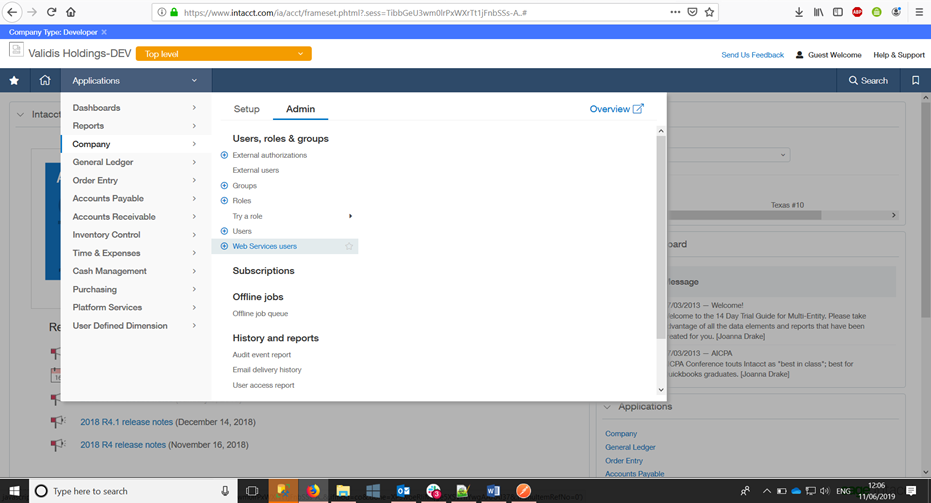Image resolution: width=931 pixels, height=503 pixels.
Task: Open Web Services users link
Action: tap(264, 246)
